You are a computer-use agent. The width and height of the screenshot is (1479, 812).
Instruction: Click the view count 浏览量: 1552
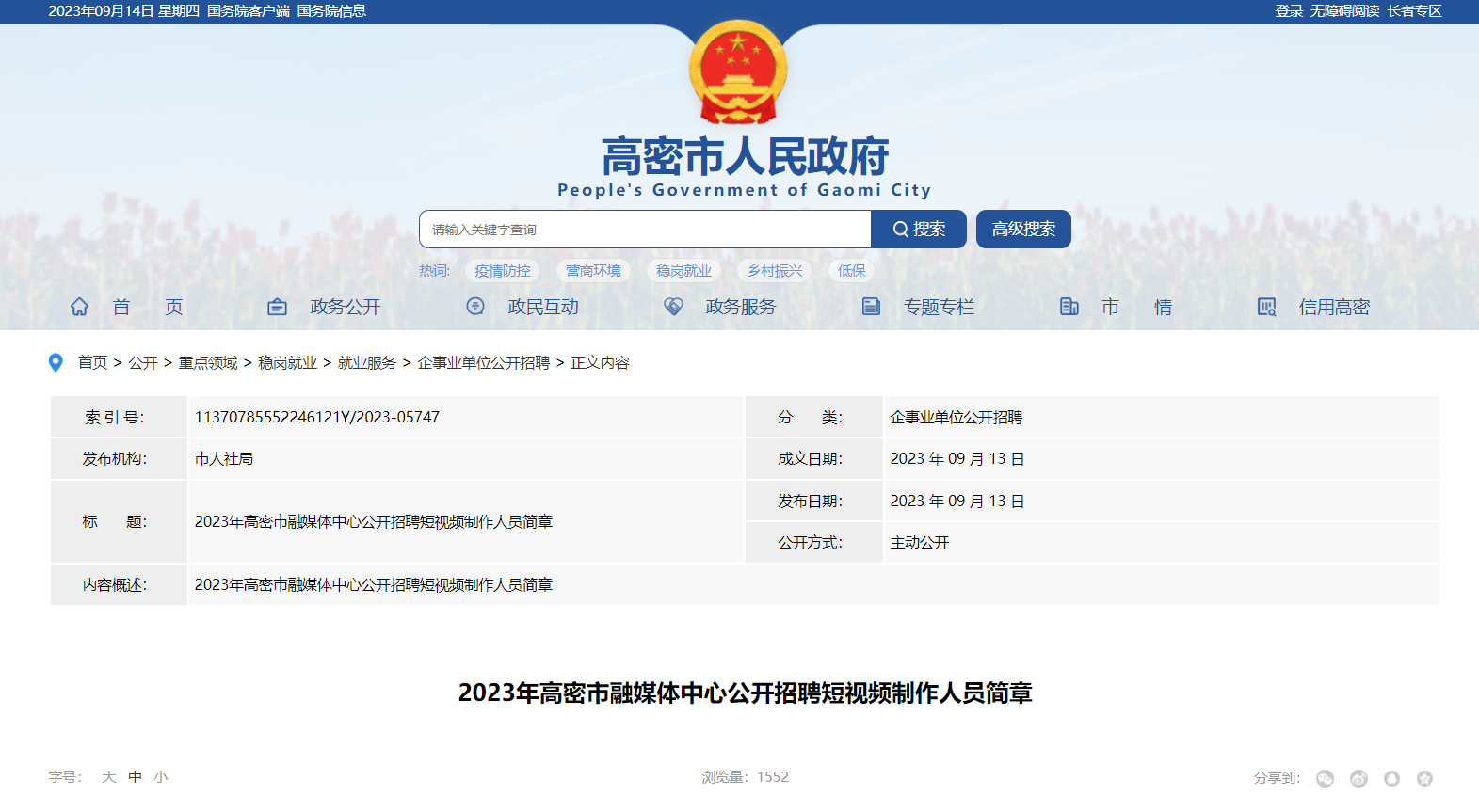[745, 777]
